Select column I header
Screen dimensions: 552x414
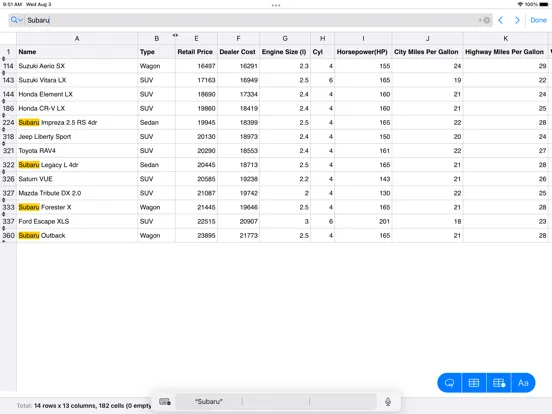(363, 38)
